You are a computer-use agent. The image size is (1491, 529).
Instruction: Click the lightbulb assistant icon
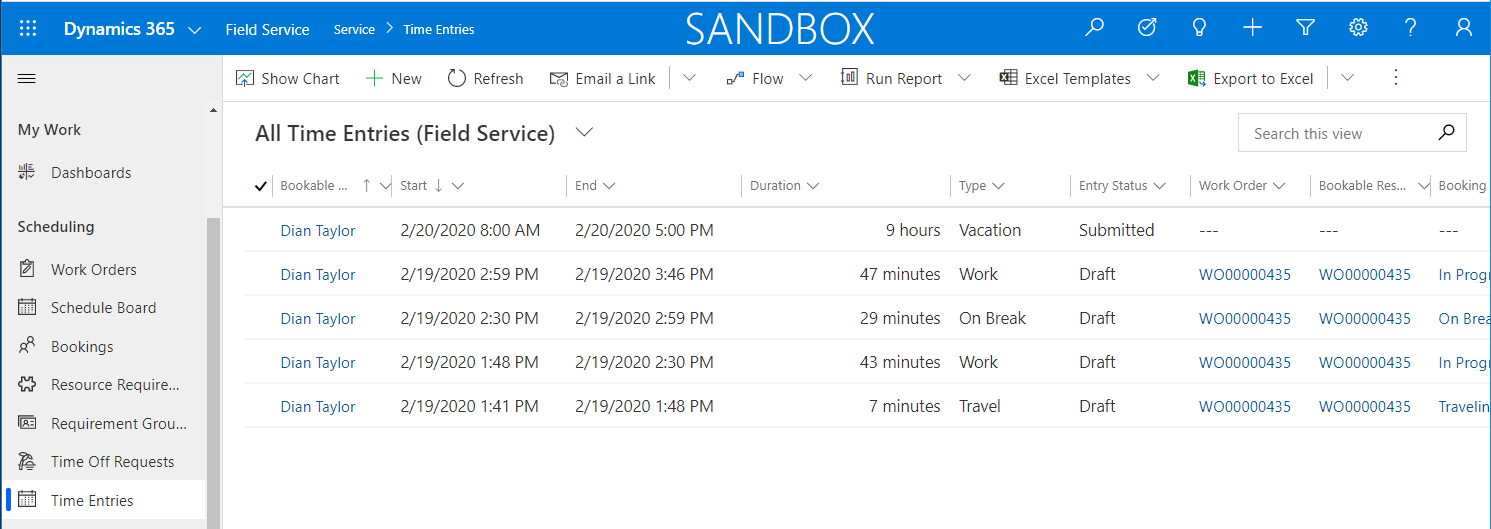[1200, 29]
